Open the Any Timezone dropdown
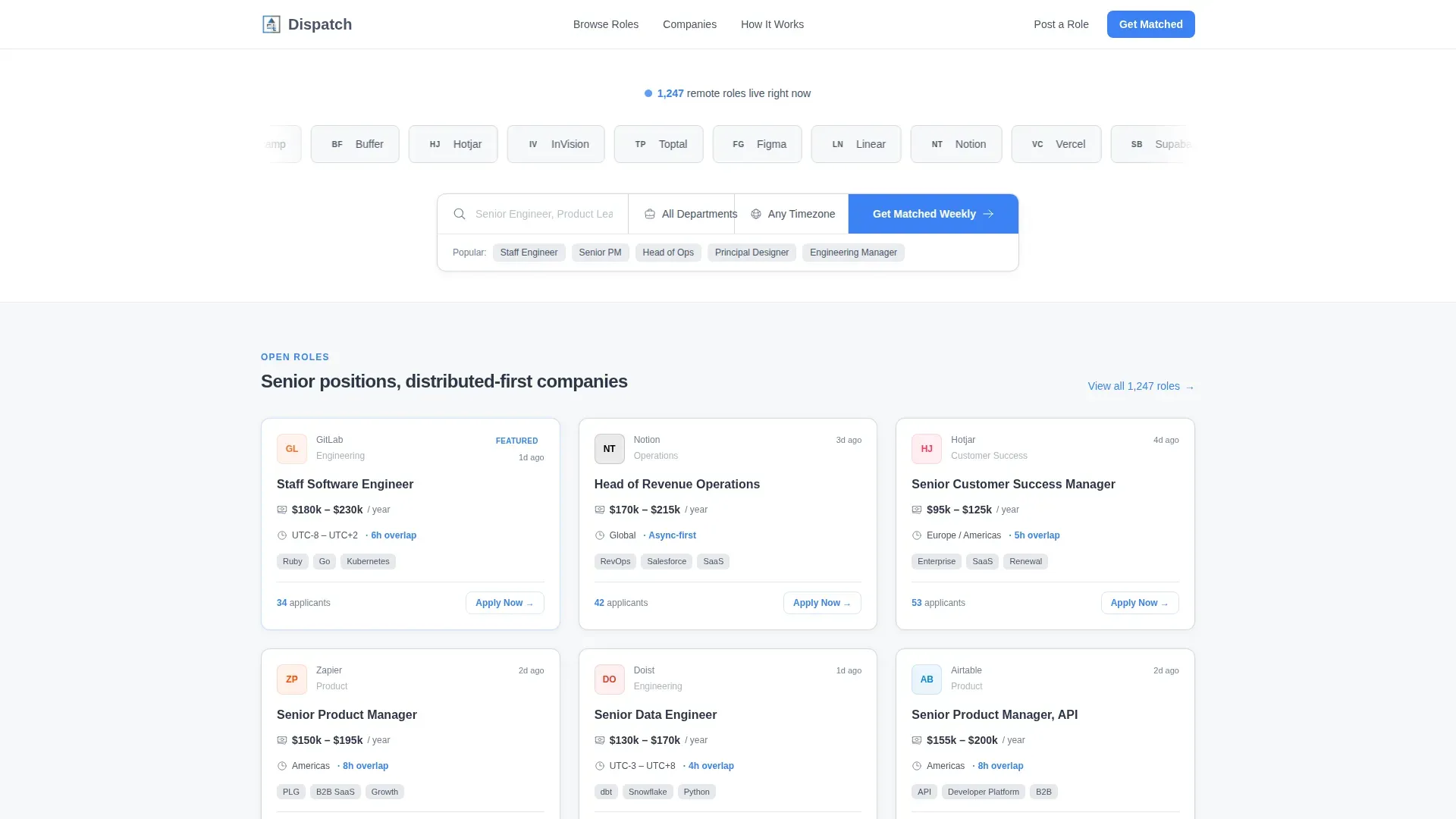The height and width of the screenshot is (819, 1456). pos(792,214)
